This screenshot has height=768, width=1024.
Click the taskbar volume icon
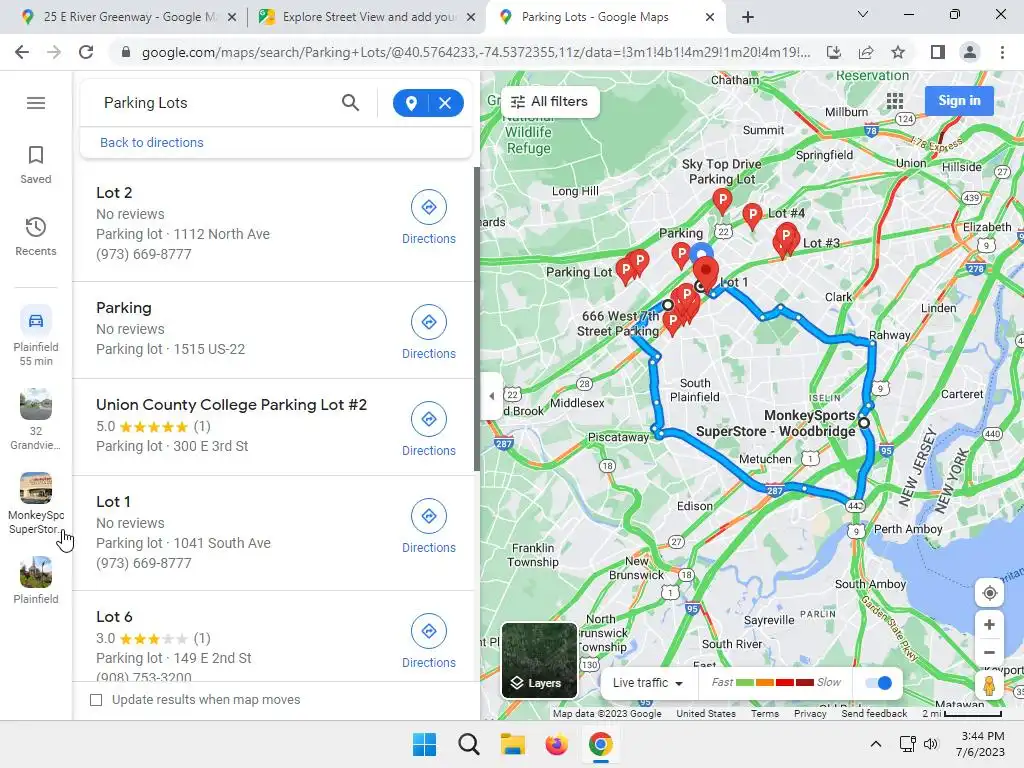pyautogui.click(x=931, y=744)
